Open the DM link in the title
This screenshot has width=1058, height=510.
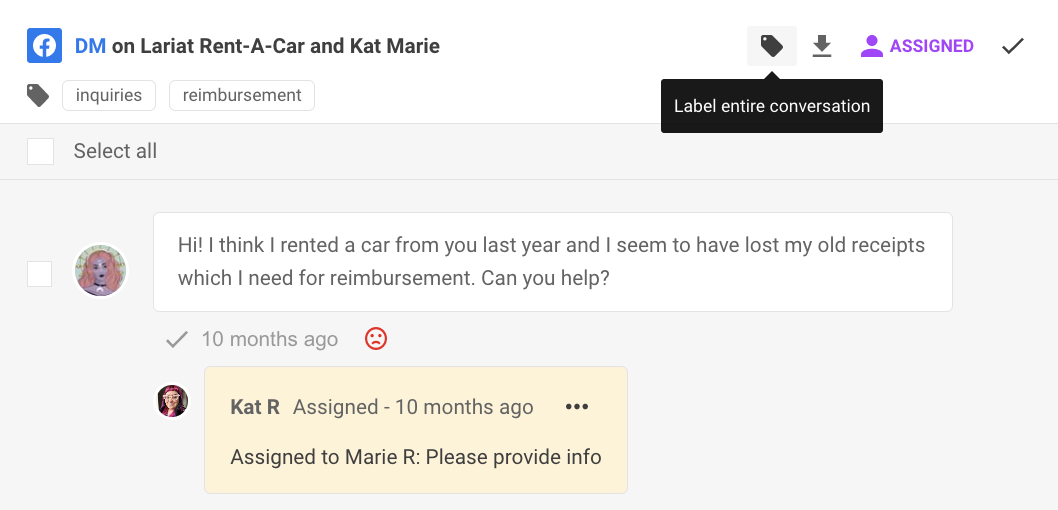pyautogui.click(x=90, y=46)
